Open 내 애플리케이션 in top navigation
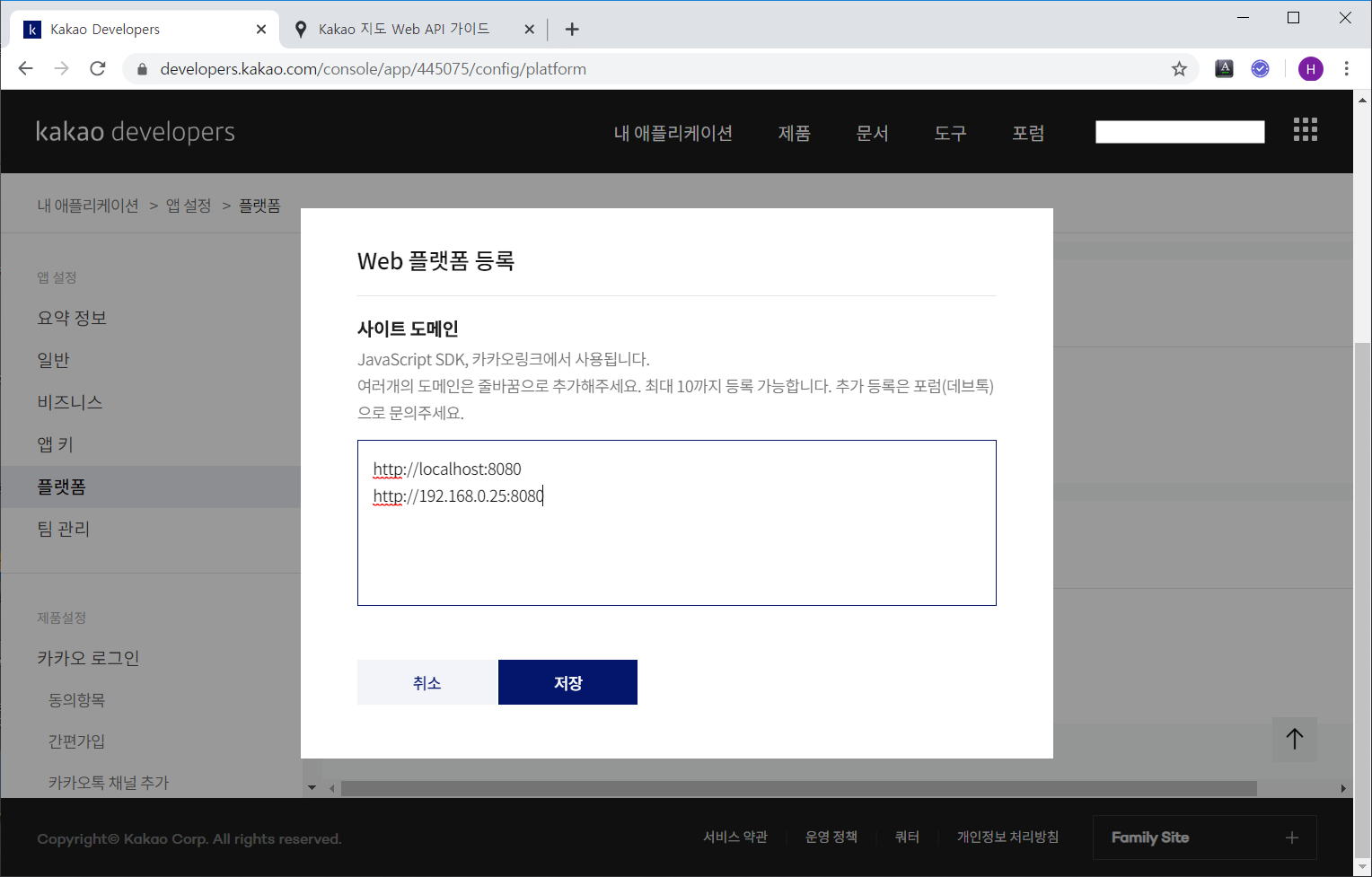This screenshot has width=1372, height=877. (x=673, y=133)
